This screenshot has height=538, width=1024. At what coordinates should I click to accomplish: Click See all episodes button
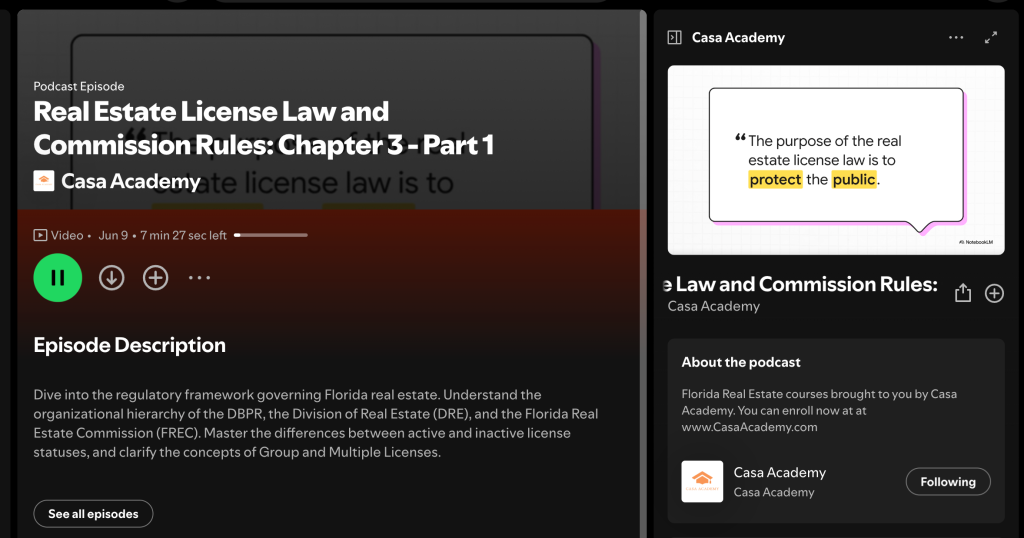(x=93, y=514)
